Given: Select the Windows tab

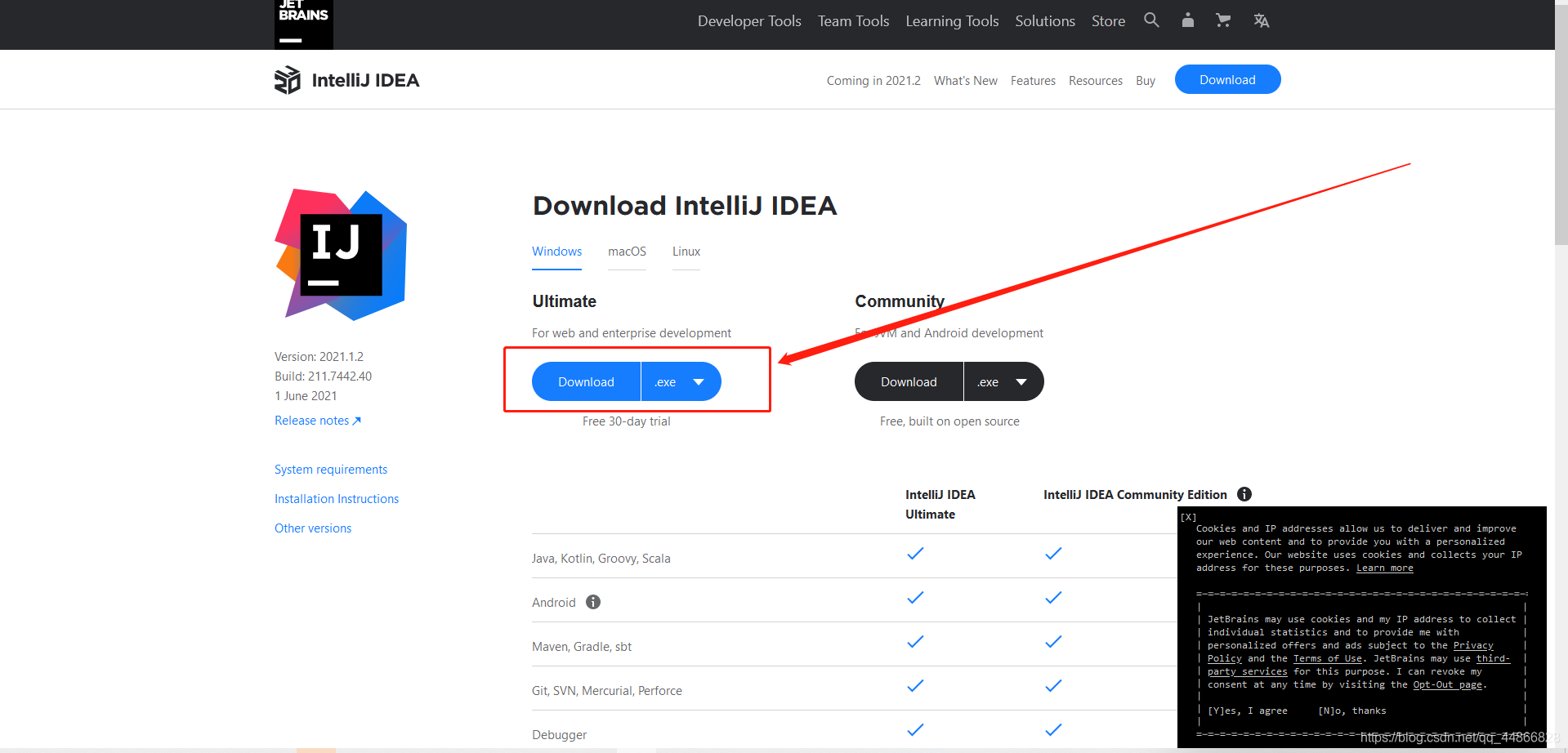Looking at the screenshot, I should [557, 252].
